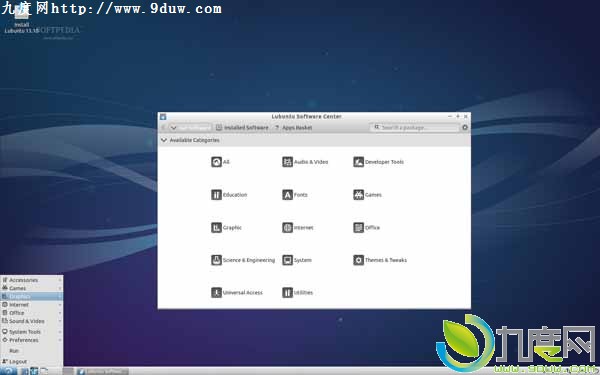Open the Audio & Video category icon
Viewport: 600px width, 375px height.
[x=287, y=162]
